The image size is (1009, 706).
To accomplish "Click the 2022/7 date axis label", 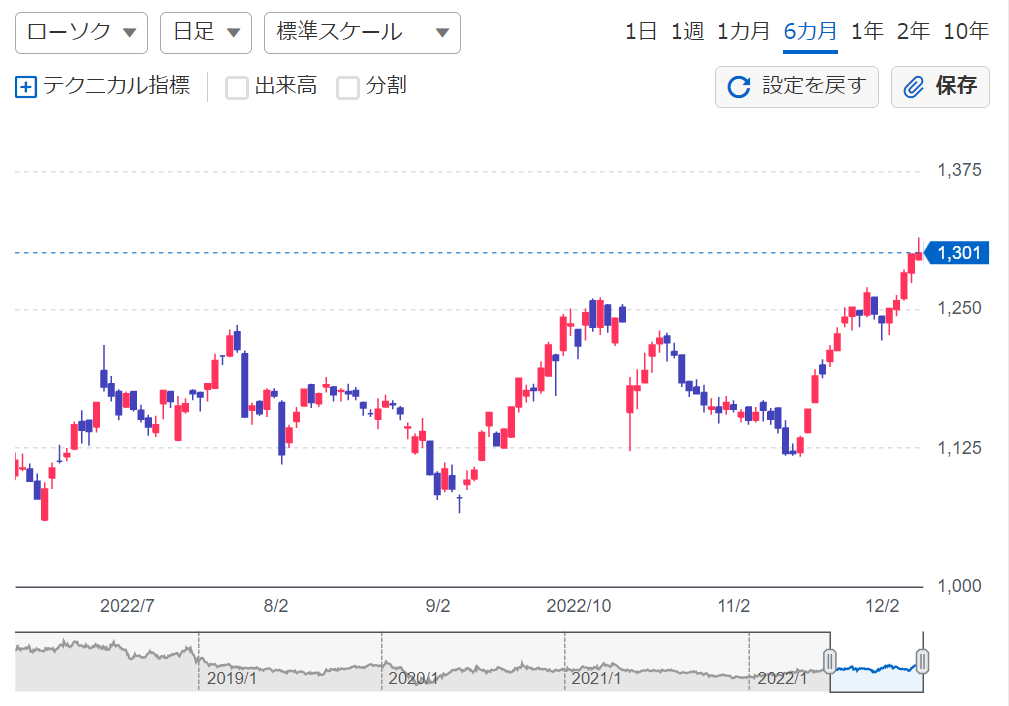I will [x=127, y=606].
